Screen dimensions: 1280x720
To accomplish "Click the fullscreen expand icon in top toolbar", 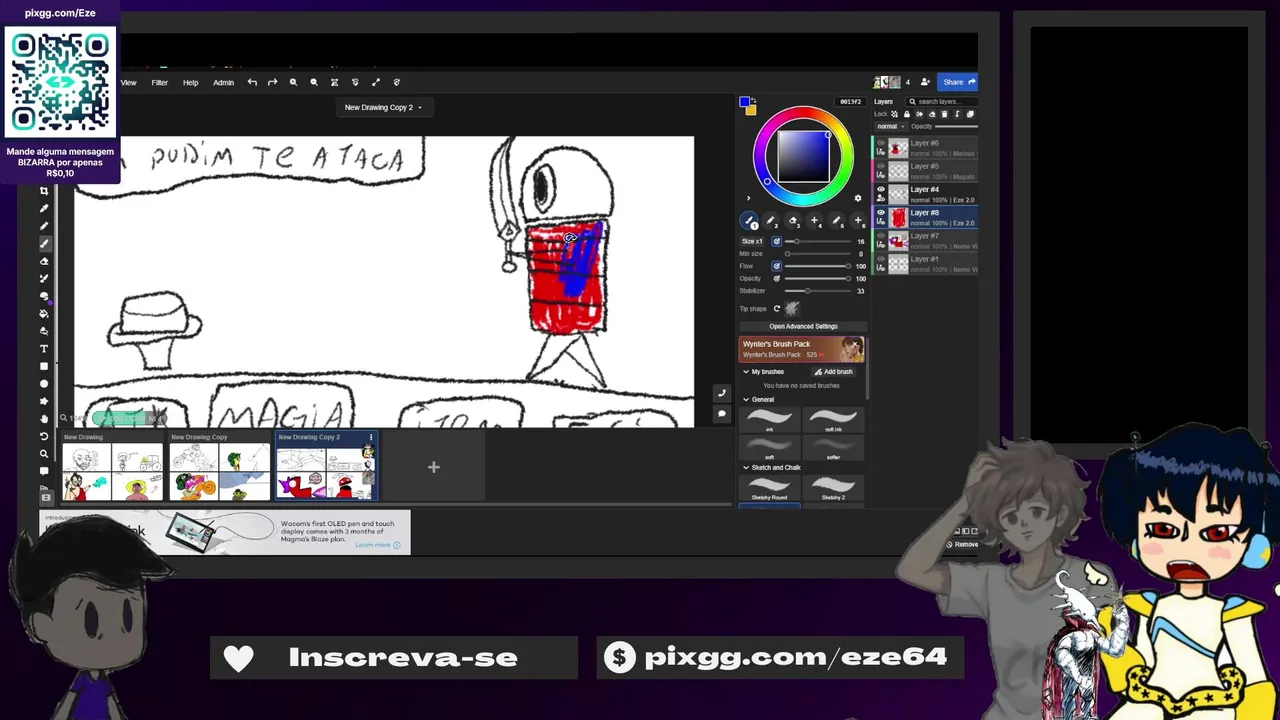I will point(376,82).
